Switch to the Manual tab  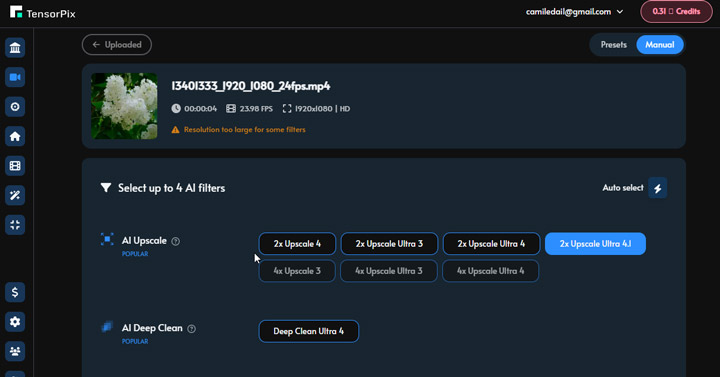pos(660,45)
